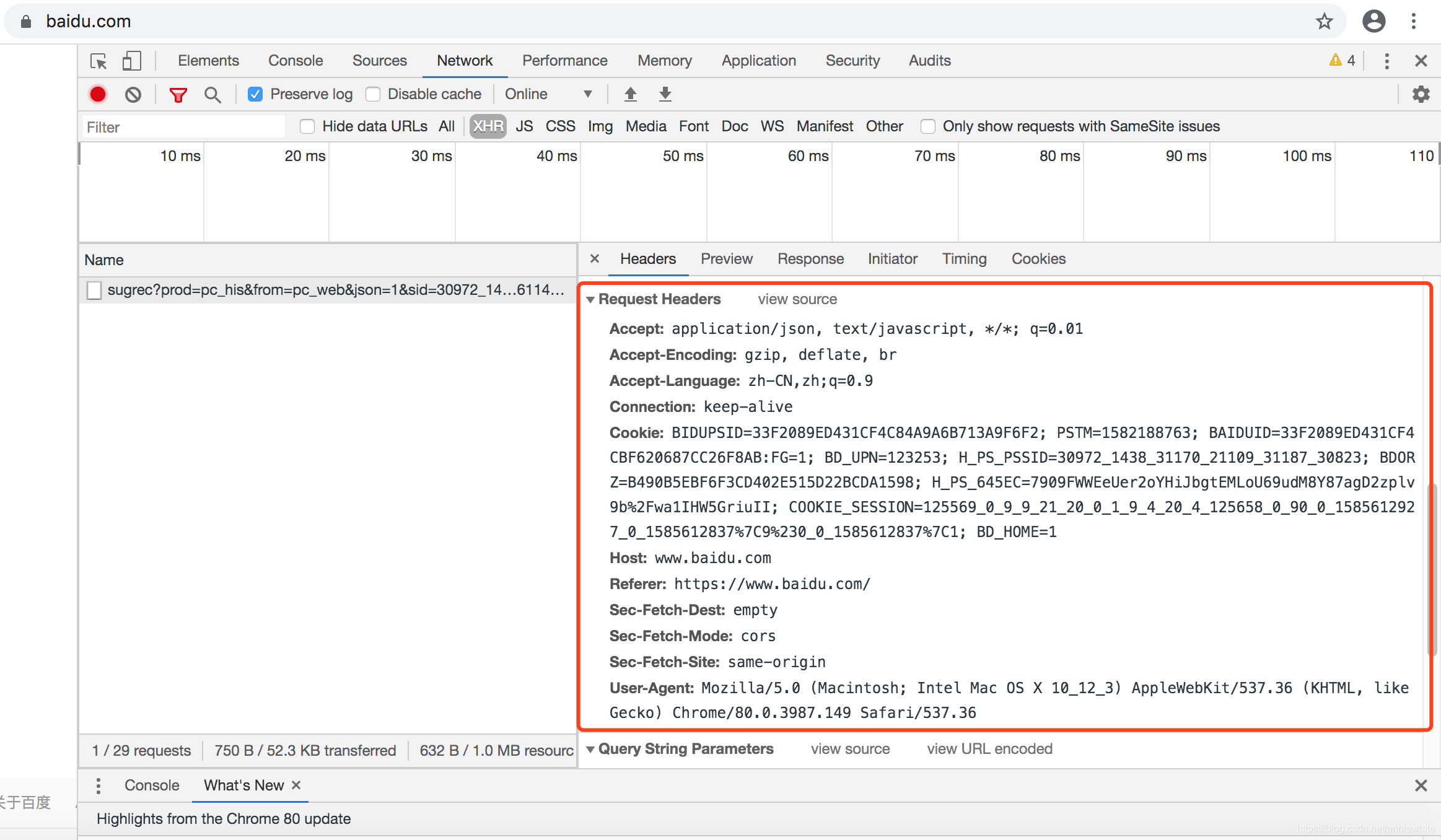Filter by Other requests

[884, 126]
